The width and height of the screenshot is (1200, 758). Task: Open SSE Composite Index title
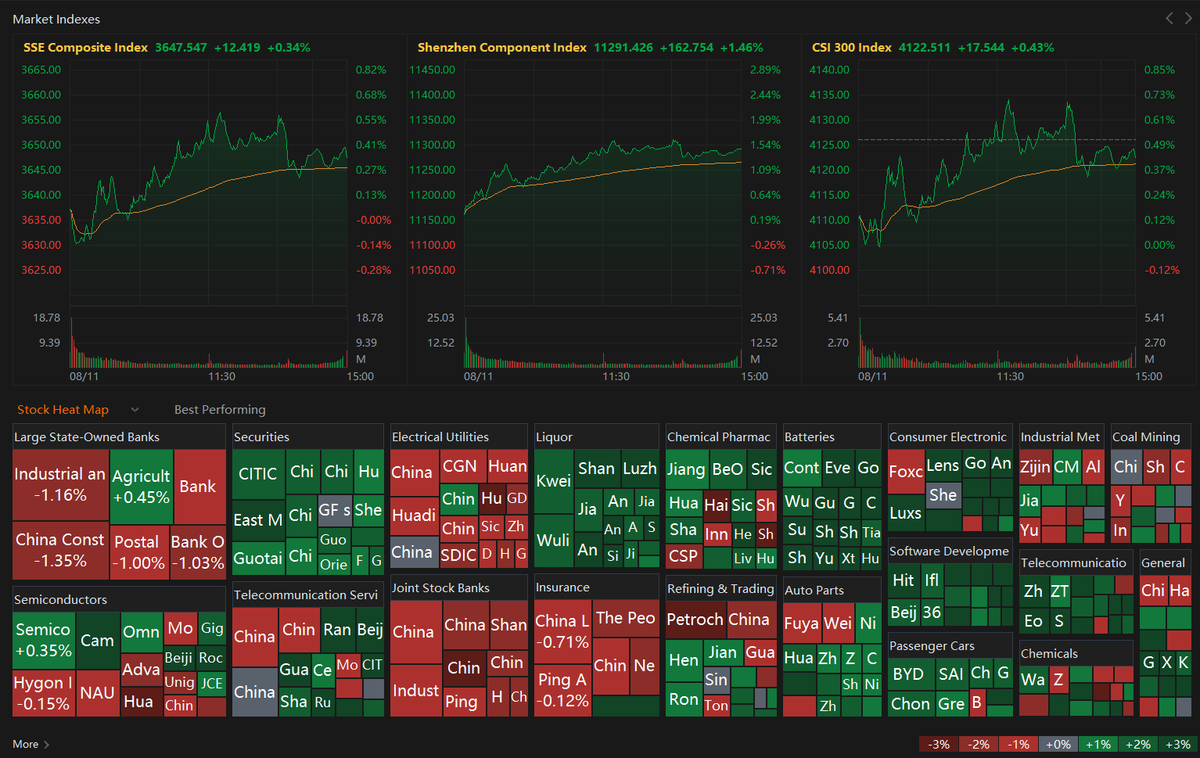click(x=86, y=47)
